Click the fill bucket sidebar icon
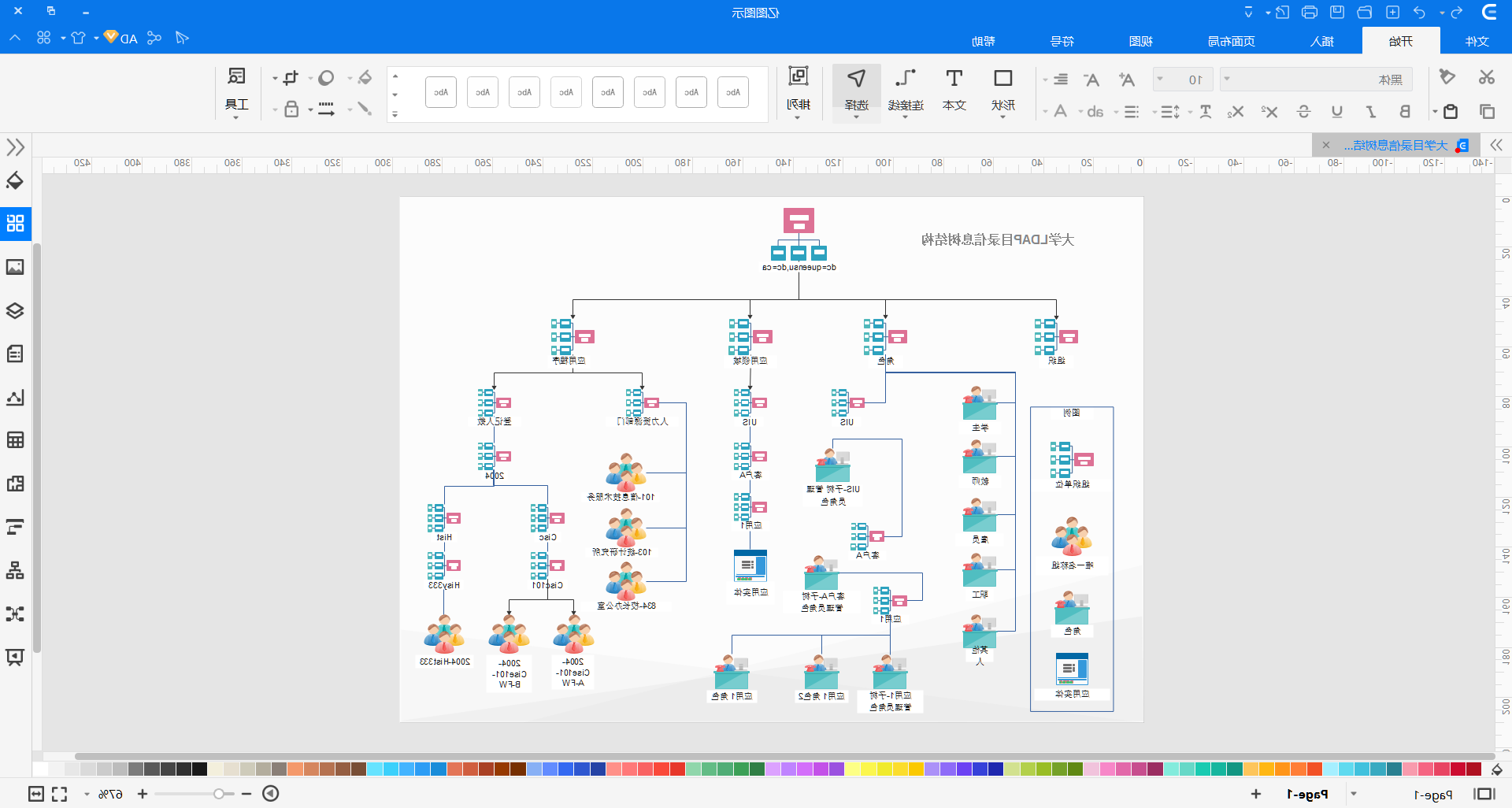Screen dimensions: 1512x808 [x=15, y=181]
